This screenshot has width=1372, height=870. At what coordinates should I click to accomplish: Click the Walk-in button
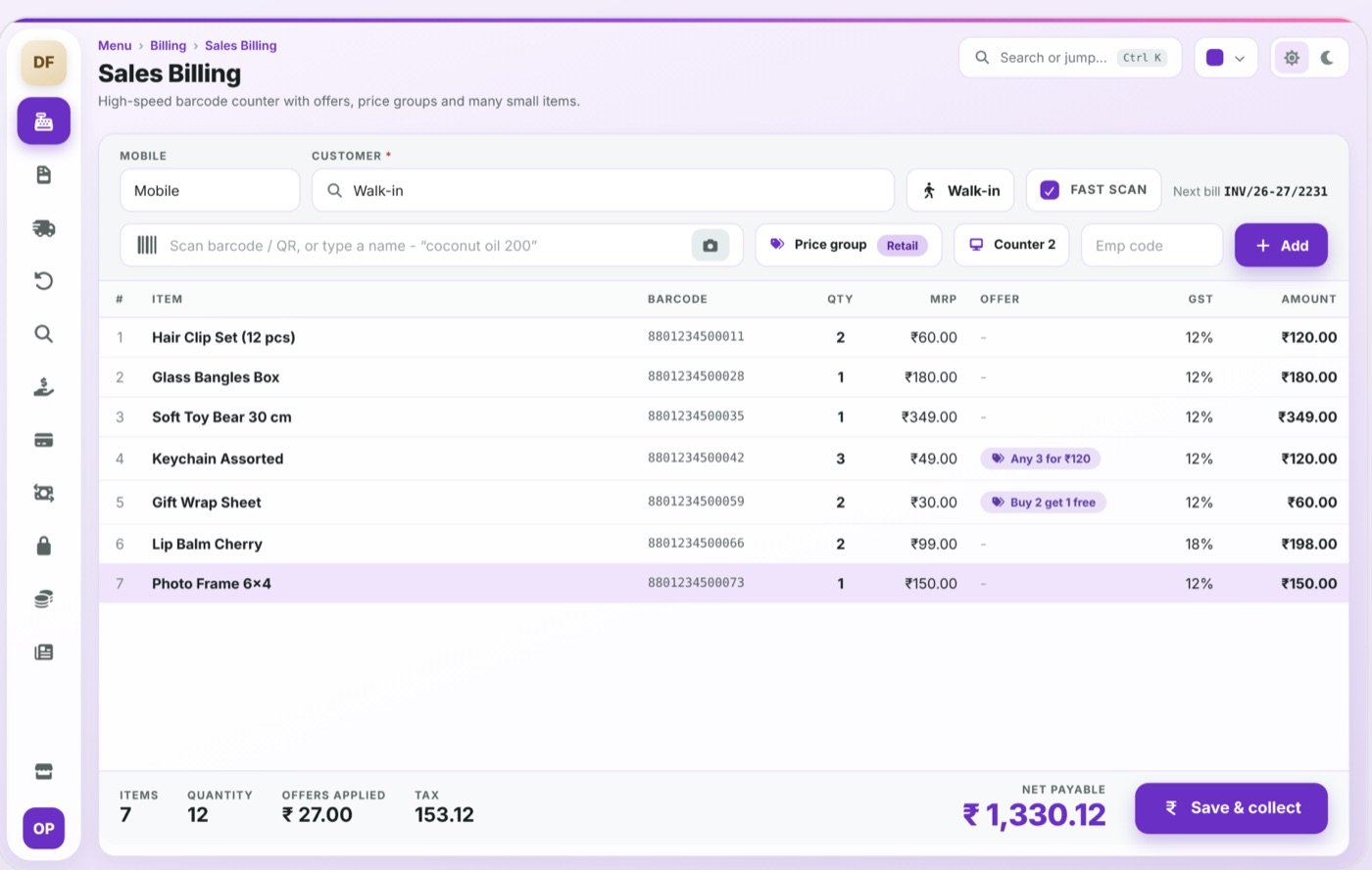(x=960, y=190)
